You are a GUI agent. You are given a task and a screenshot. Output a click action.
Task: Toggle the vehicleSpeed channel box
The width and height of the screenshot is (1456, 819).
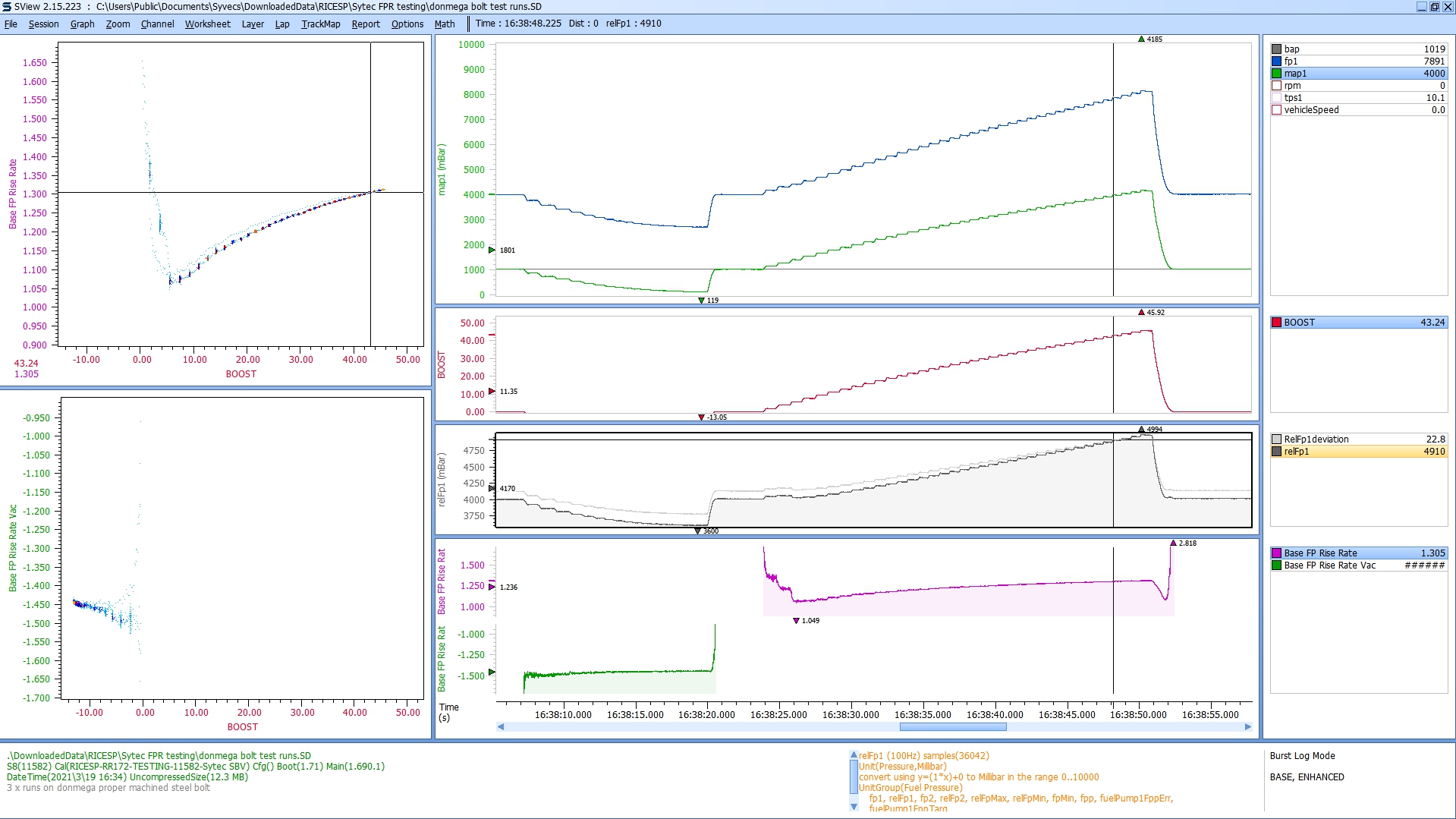click(1276, 110)
